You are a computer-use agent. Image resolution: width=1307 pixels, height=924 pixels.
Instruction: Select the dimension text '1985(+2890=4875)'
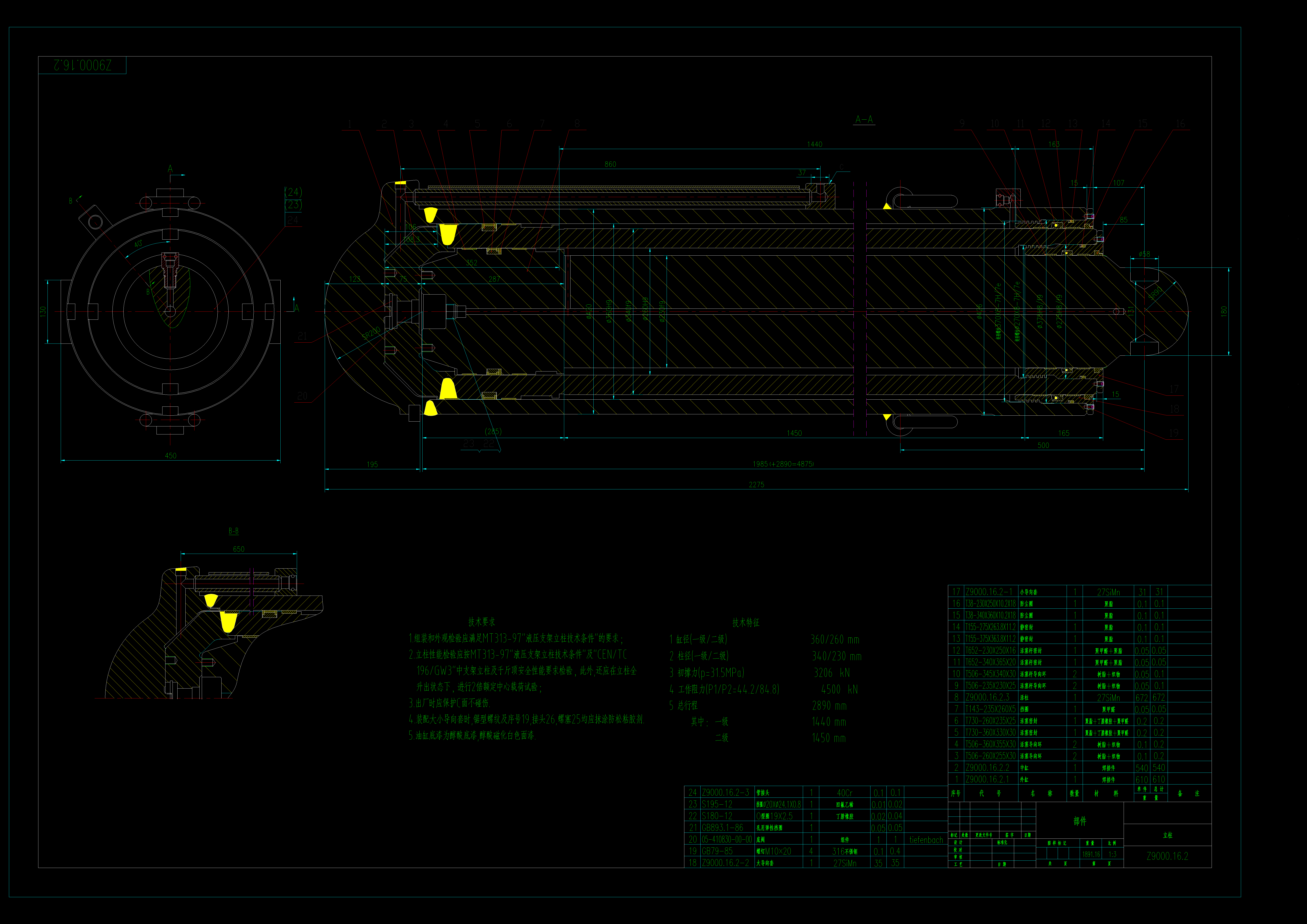(783, 464)
